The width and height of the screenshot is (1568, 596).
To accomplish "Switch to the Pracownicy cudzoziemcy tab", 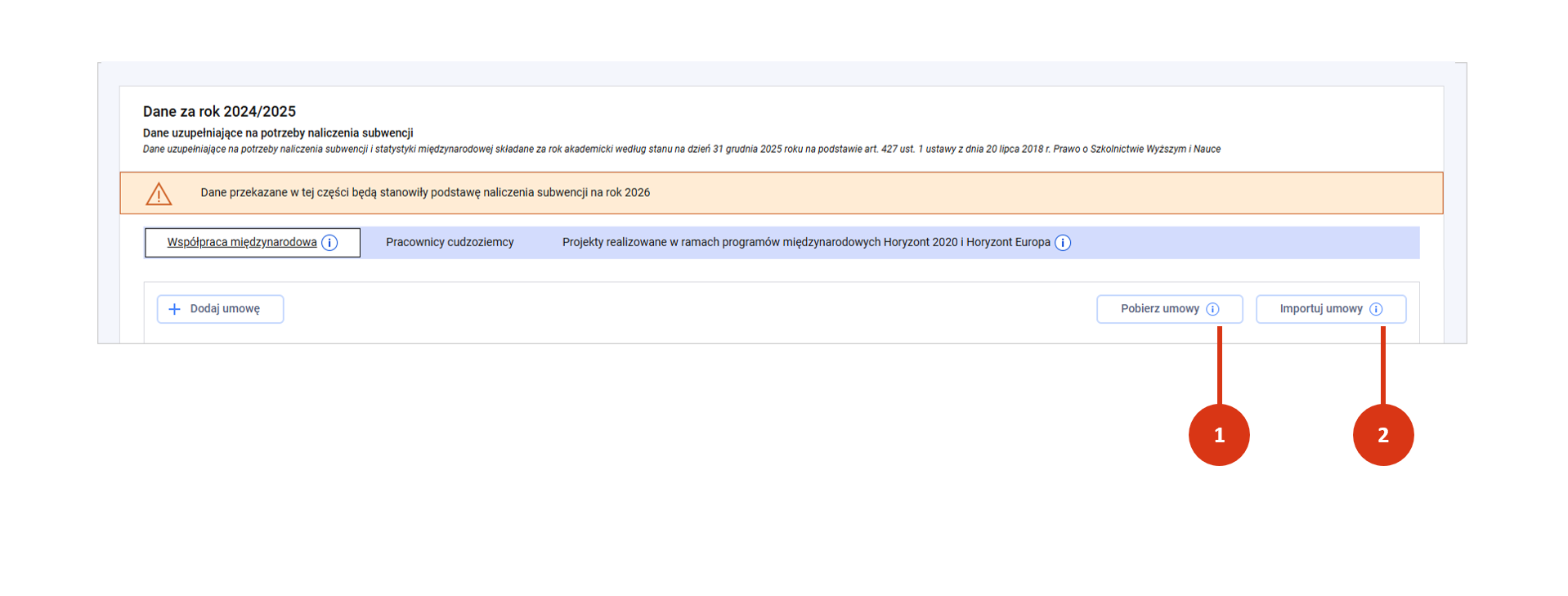I will pyautogui.click(x=450, y=243).
